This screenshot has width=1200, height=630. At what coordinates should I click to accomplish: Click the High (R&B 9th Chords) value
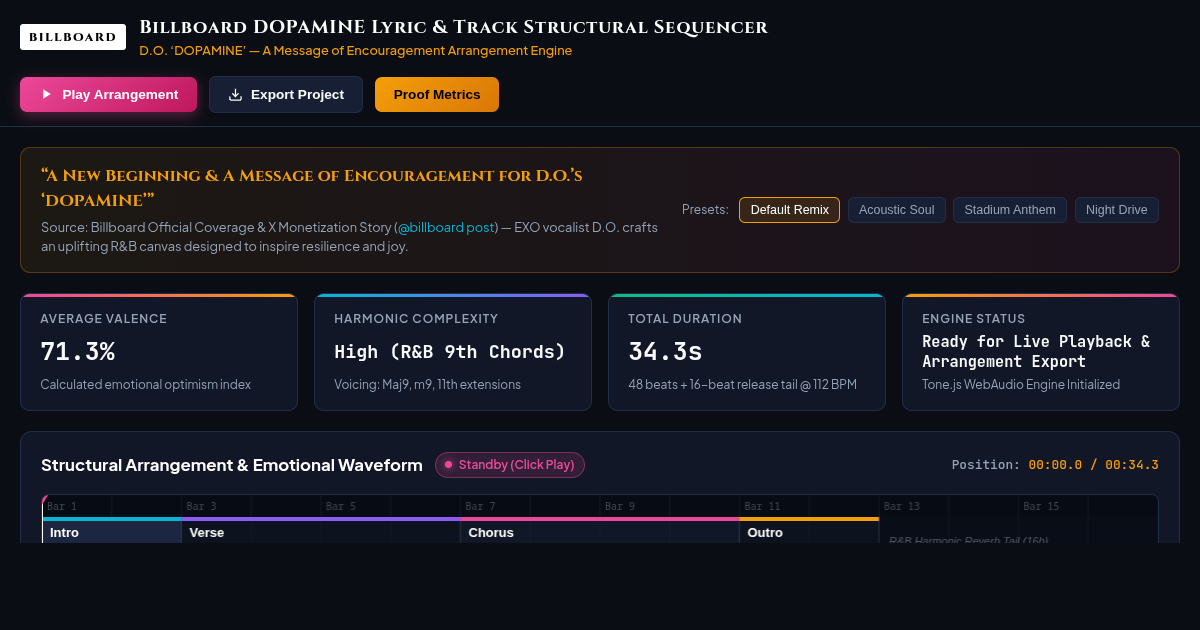pyautogui.click(x=450, y=352)
